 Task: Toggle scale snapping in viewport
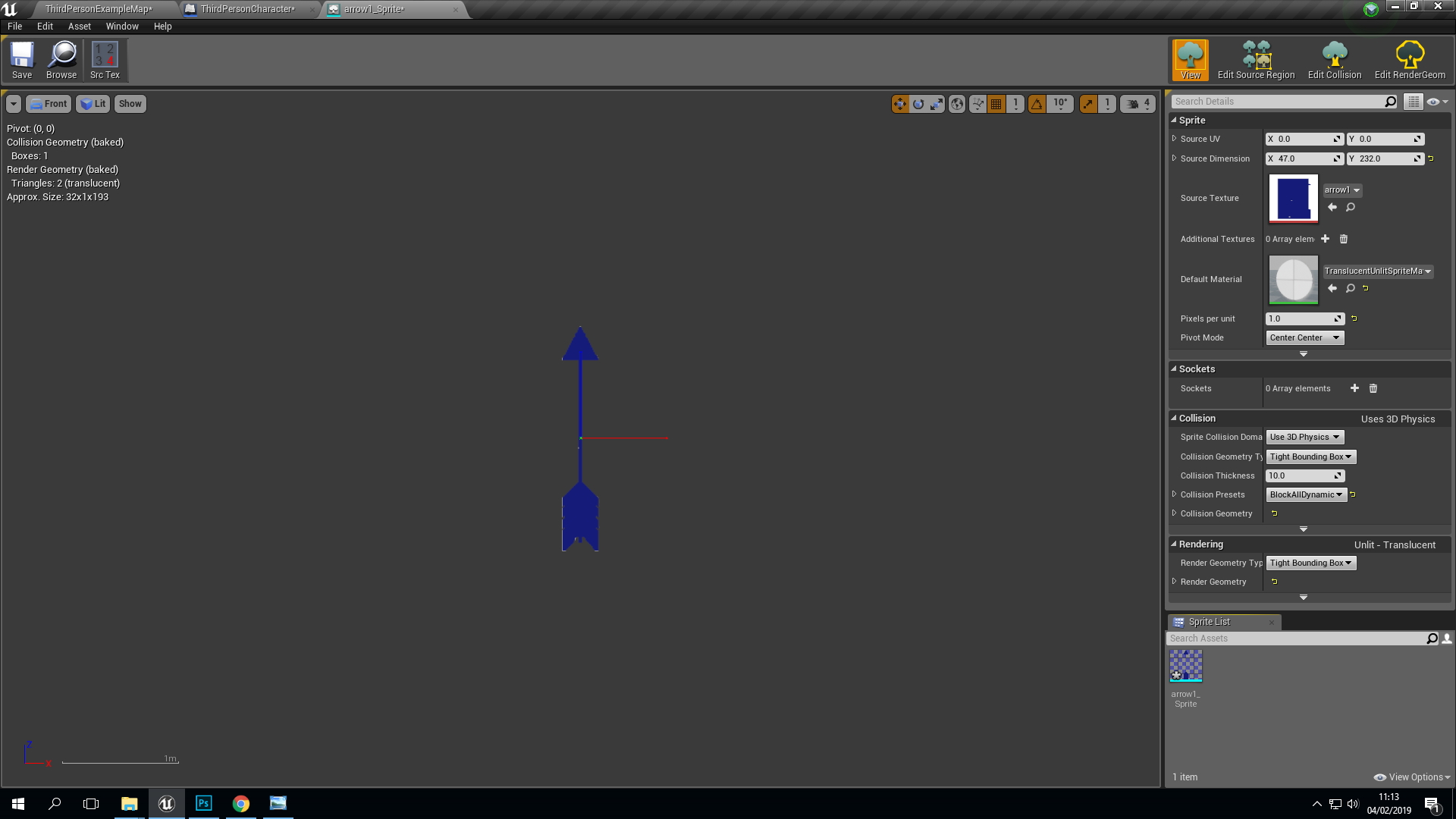click(x=1088, y=104)
